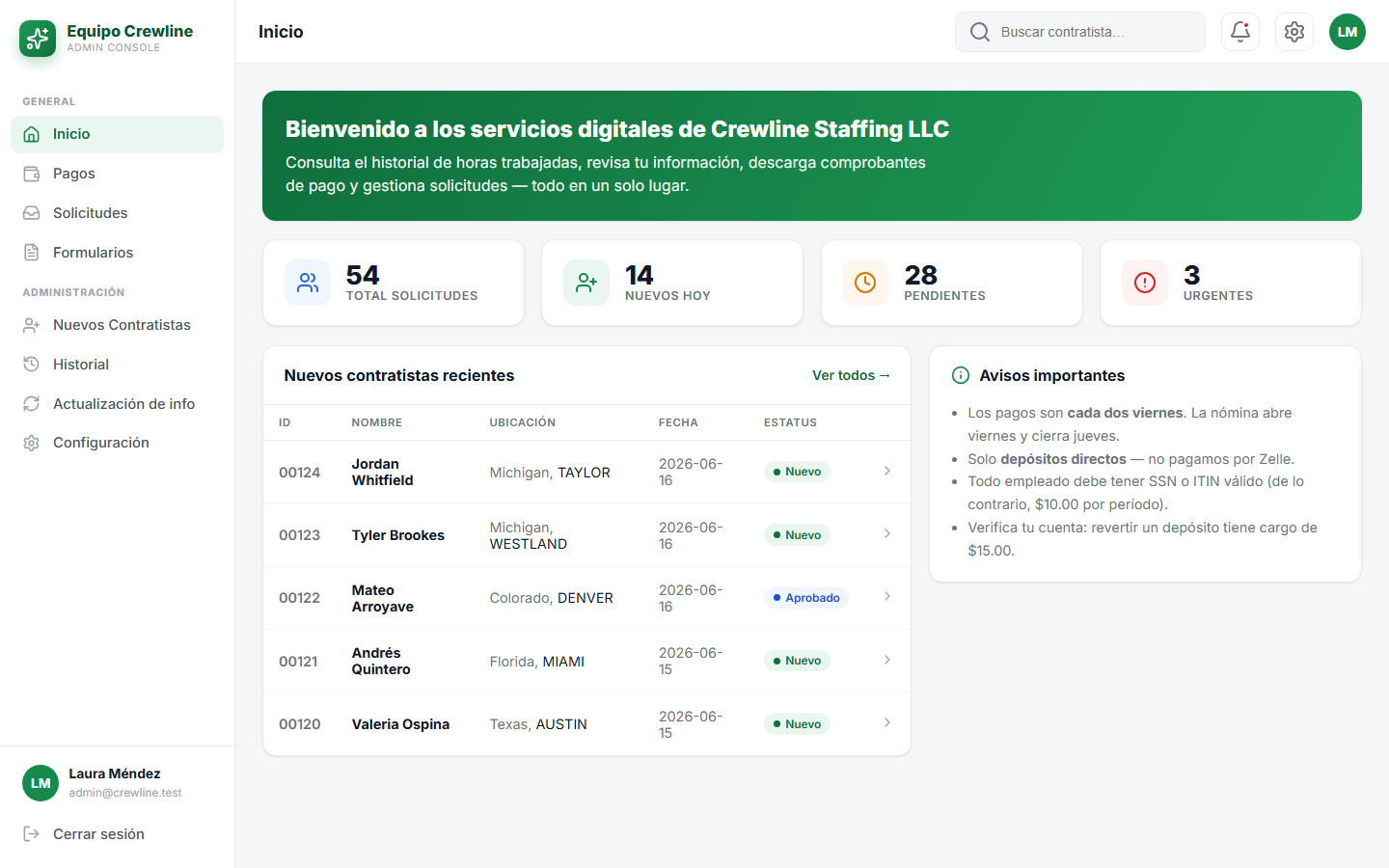Click the Actualización de info refresh icon

pyautogui.click(x=32, y=404)
